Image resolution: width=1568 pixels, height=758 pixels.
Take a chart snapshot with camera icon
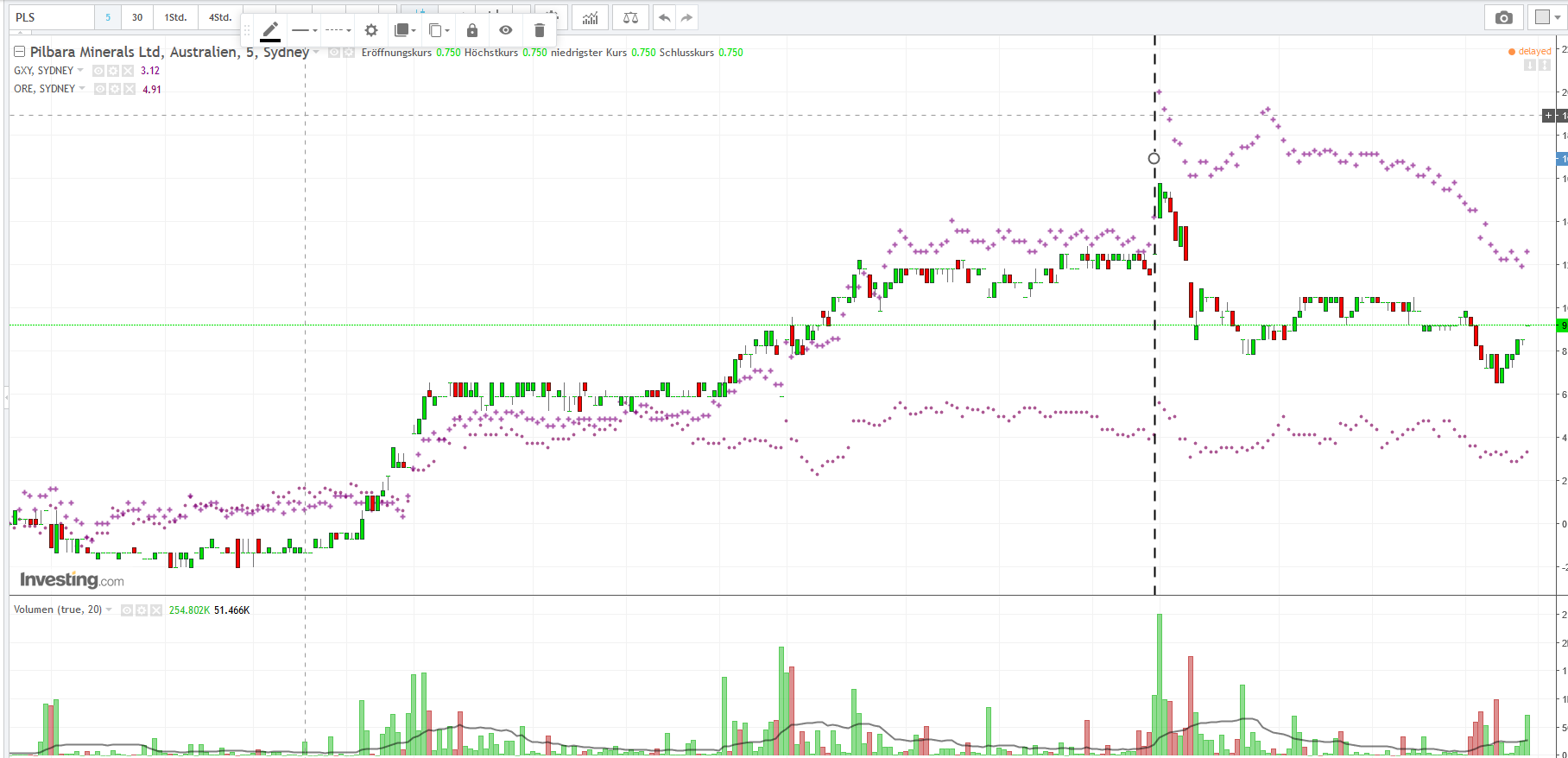1504,17
